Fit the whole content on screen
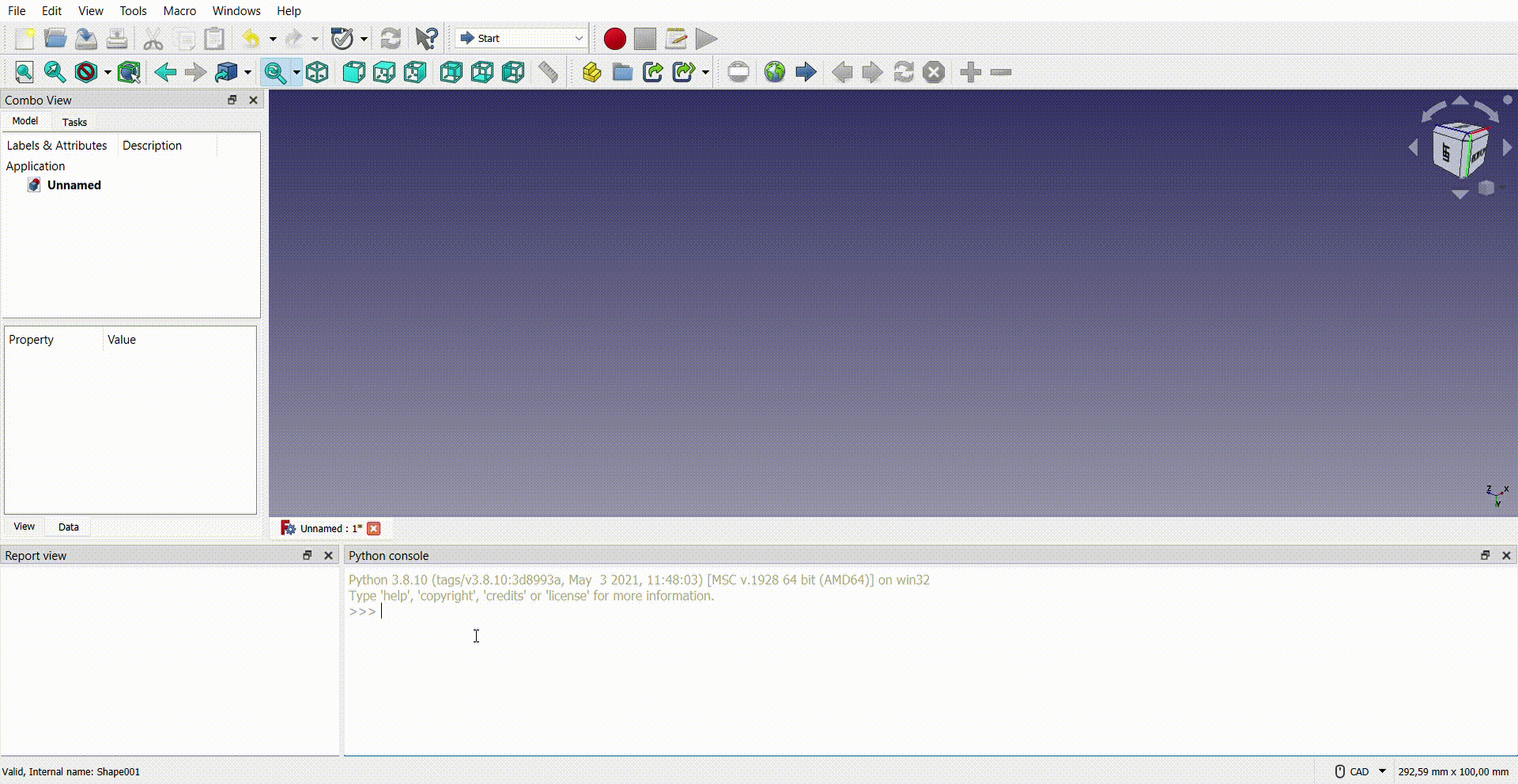This screenshot has width=1518, height=784. pyautogui.click(x=24, y=72)
